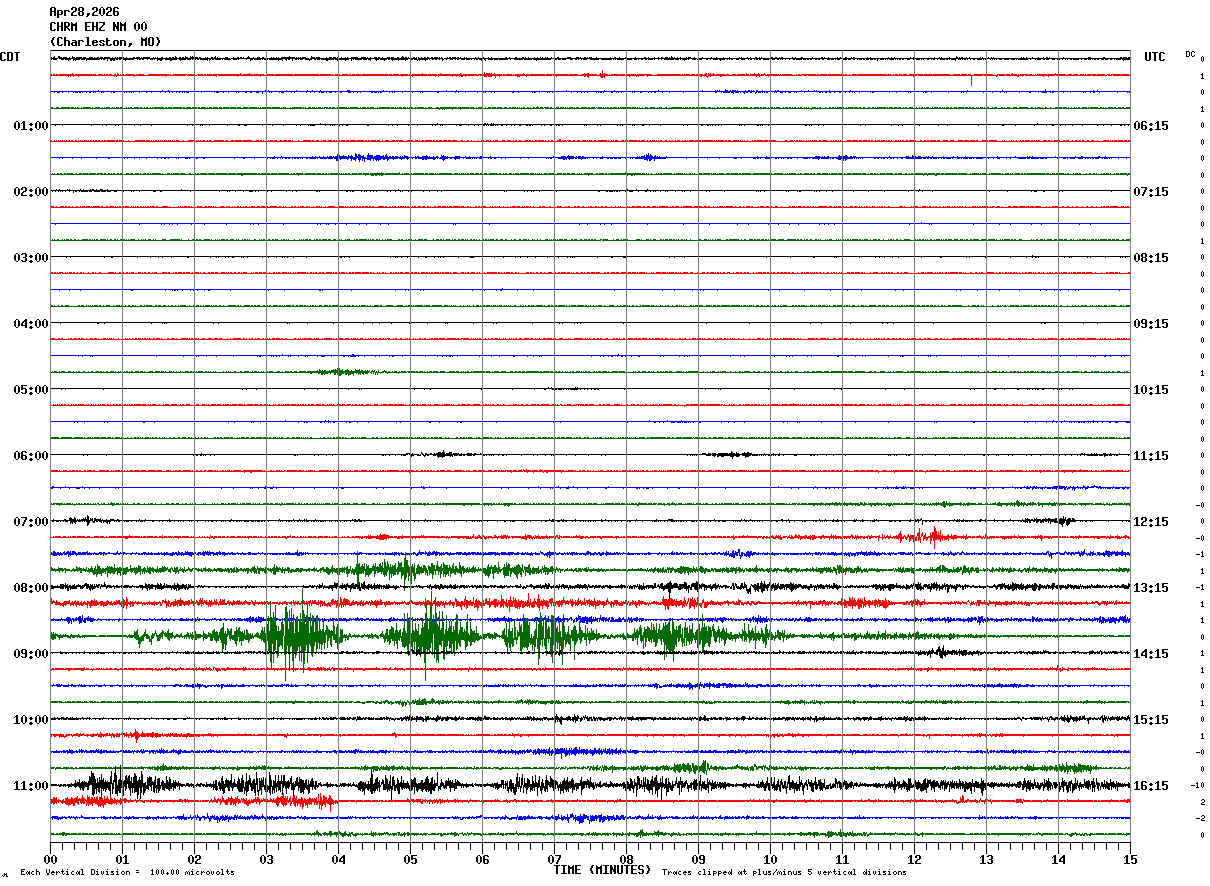The height and width of the screenshot is (886, 1210).
Task: Click minute tick label 13 on the axis
Action: point(986,859)
